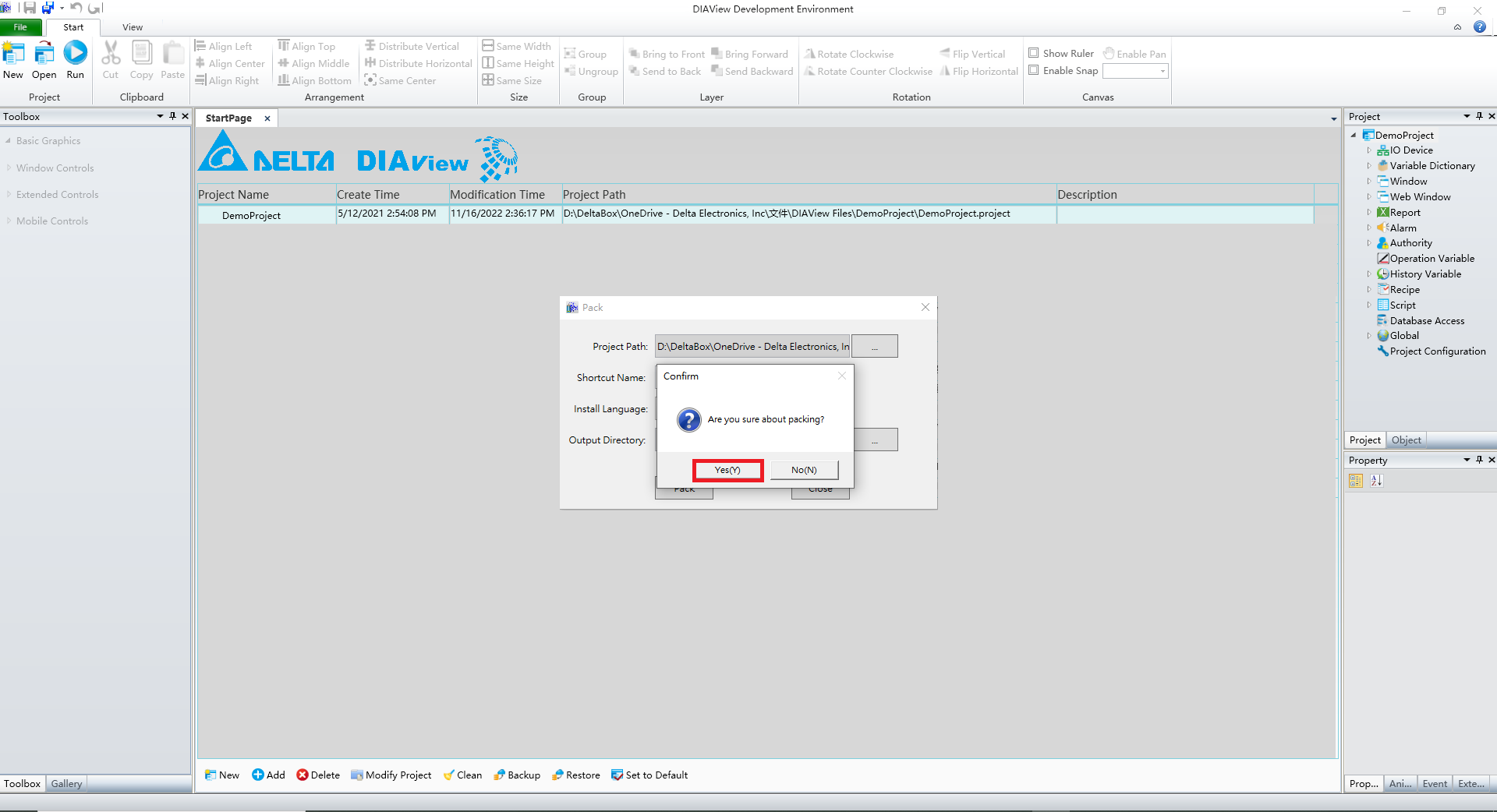Click alphabetical sort icon in Property panel
The height and width of the screenshot is (812, 1497).
click(x=1376, y=481)
